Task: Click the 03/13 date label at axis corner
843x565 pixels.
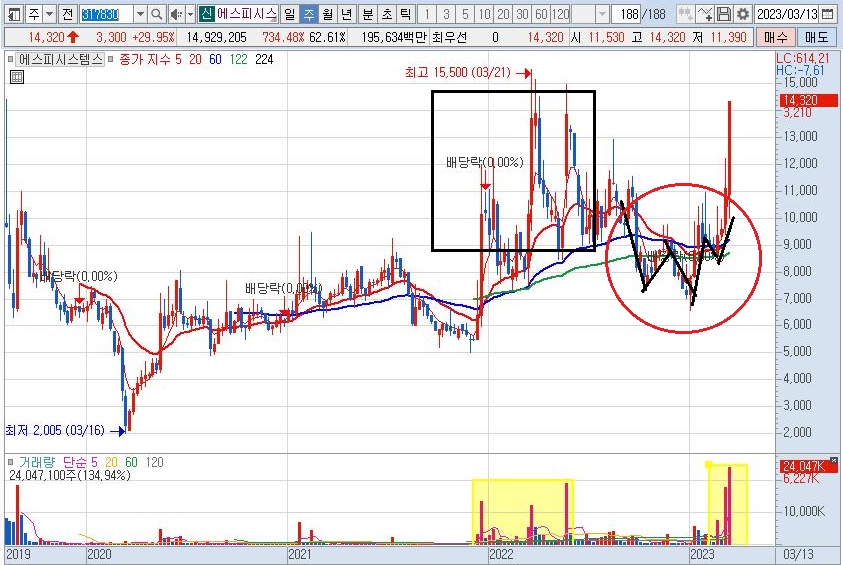Action: (798, 554)
